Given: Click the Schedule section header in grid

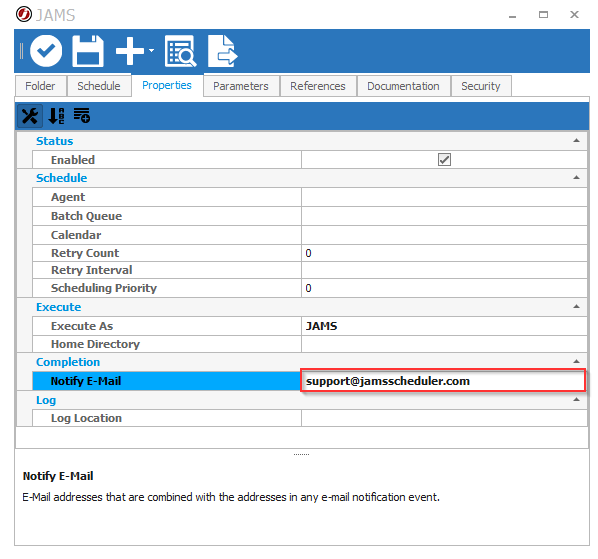Looking at the screenshot, I should pyautogui.click(x=61, y=178).
